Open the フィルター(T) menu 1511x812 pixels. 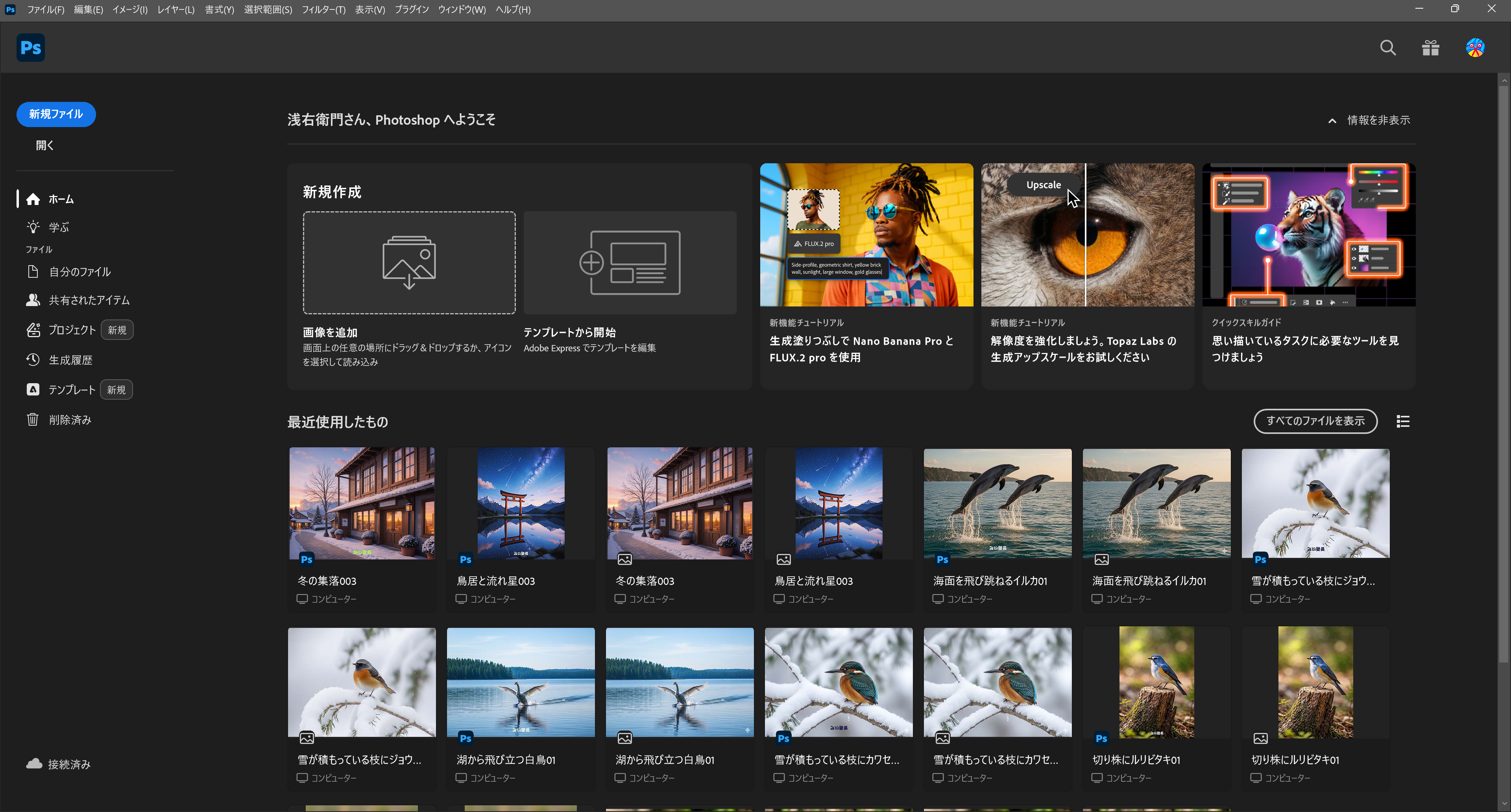tap(323, 9)
